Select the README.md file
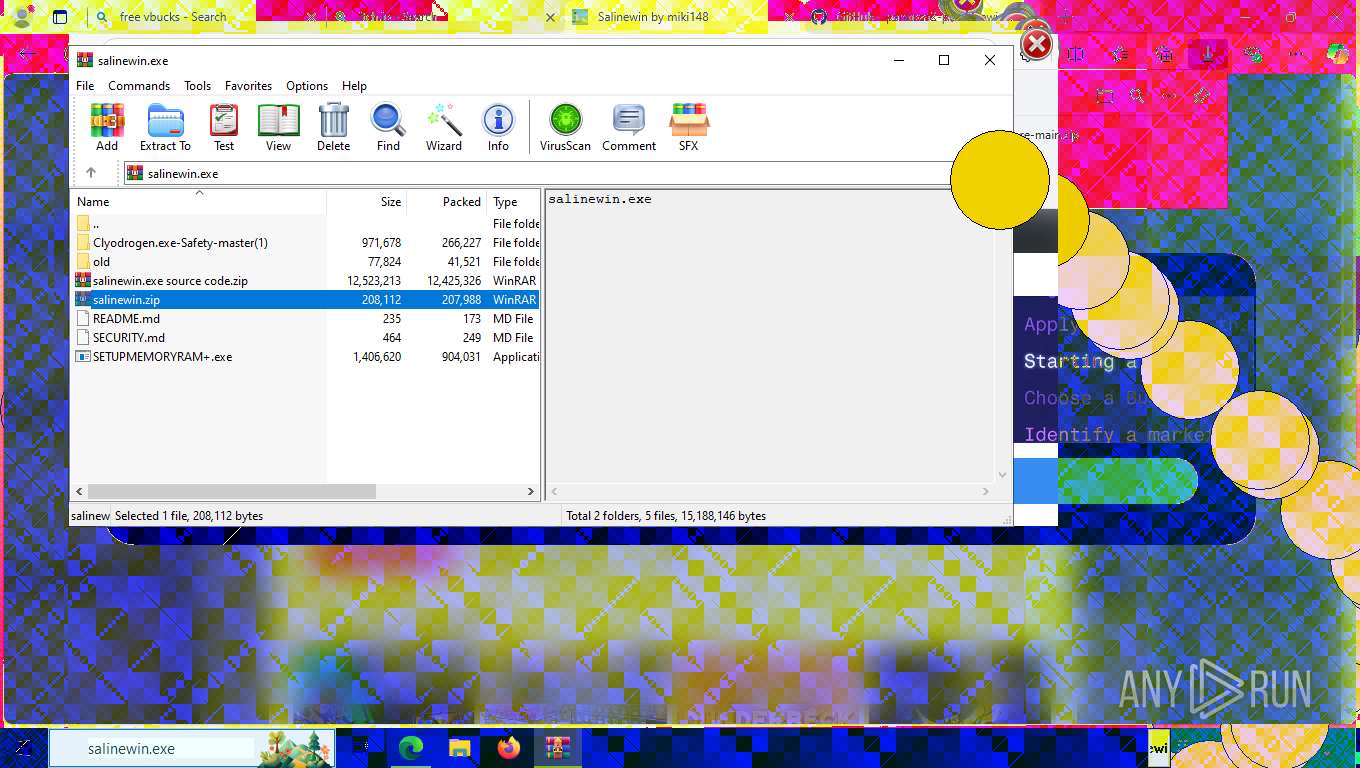Viewport: 1360px width, 768px height. pos(306,319)
